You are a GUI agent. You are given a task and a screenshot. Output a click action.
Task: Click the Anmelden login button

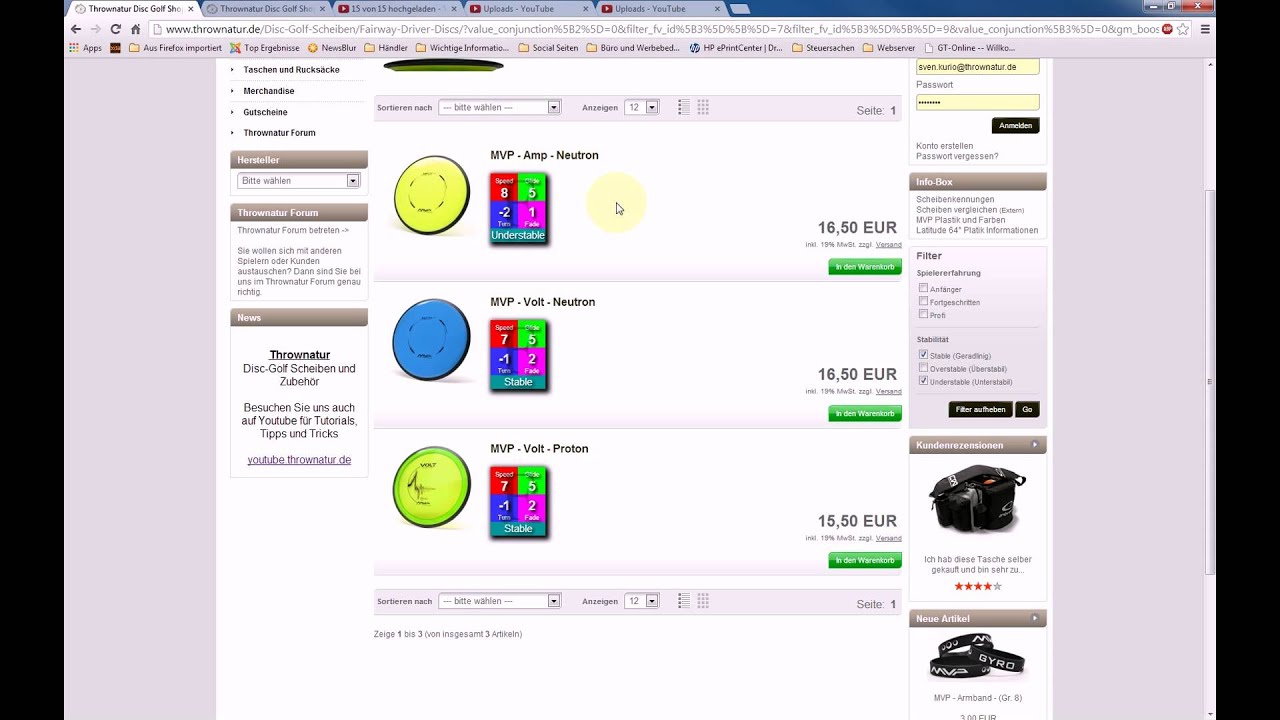(x=1015, y=126)
